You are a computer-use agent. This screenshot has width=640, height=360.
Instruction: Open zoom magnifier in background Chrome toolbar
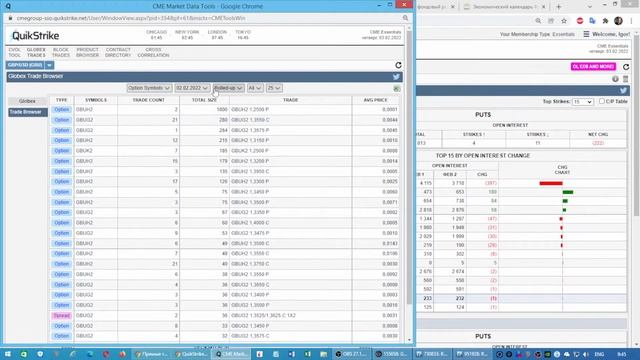(x=538, y=21)
